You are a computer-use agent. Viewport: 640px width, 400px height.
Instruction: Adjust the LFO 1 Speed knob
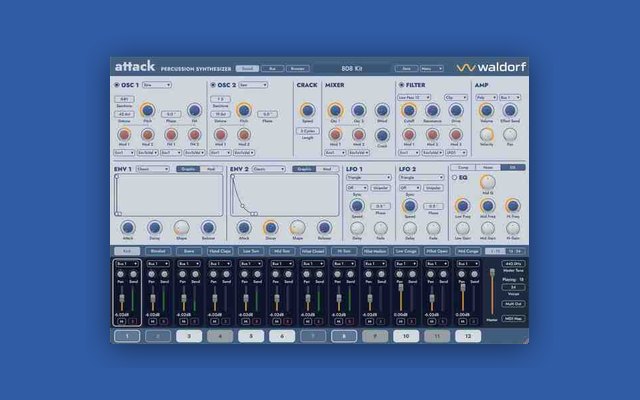point(357,206)
